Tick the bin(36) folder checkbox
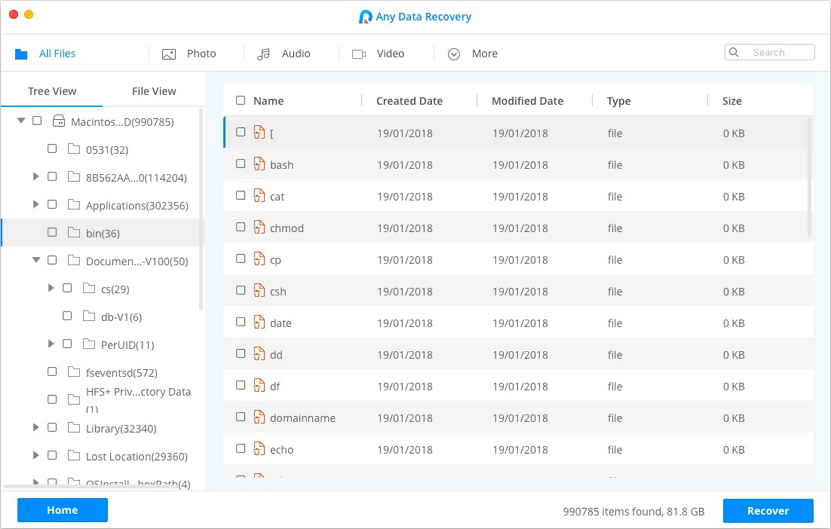Image resolution: width=831 pixels, height=529 pixels. [x=52, y=232]
